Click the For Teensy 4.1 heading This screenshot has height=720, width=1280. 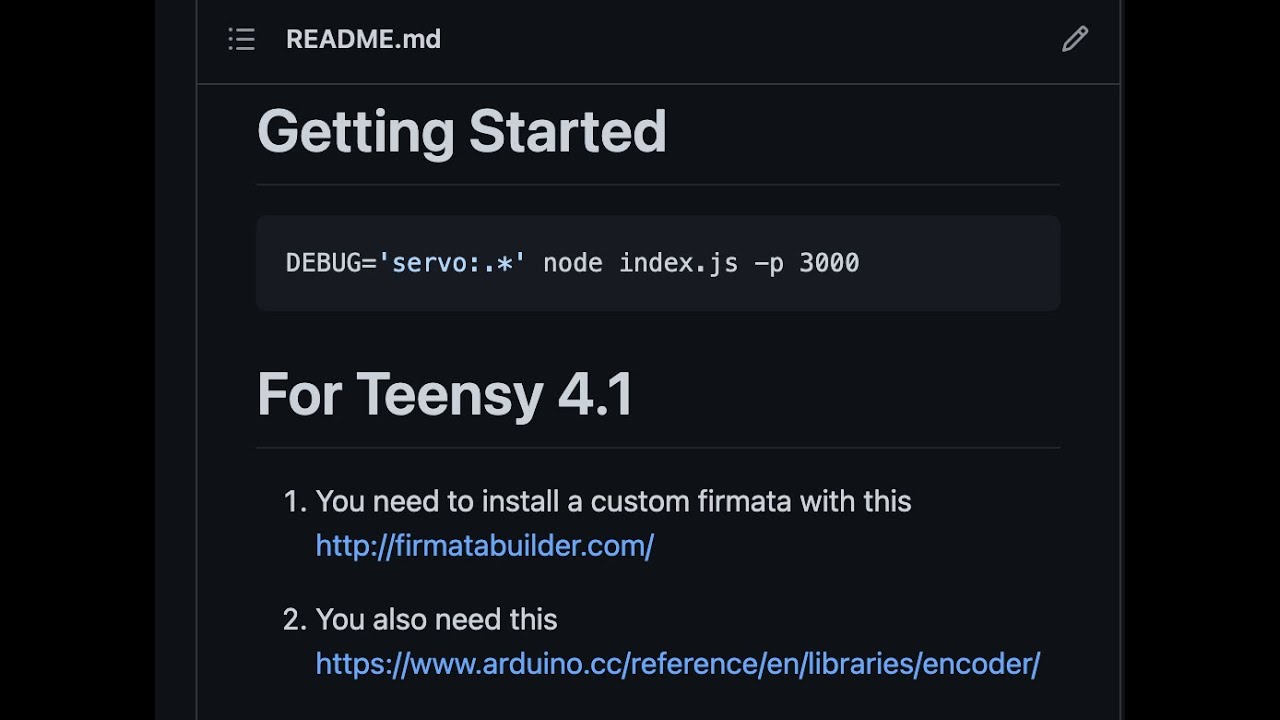tap(445, 394)
